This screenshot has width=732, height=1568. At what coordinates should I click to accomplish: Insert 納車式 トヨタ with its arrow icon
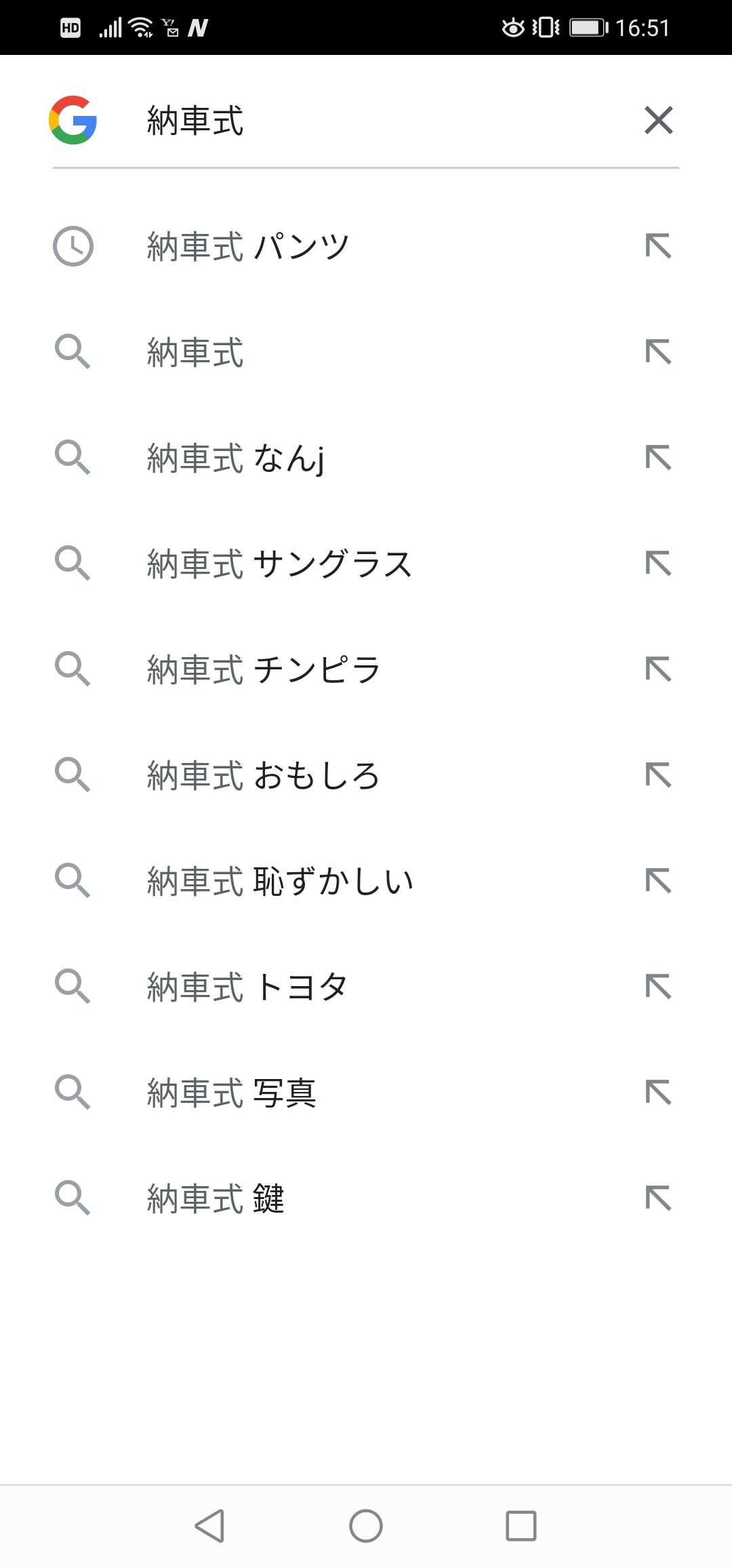pyautogui.click(x=658, y=987)
